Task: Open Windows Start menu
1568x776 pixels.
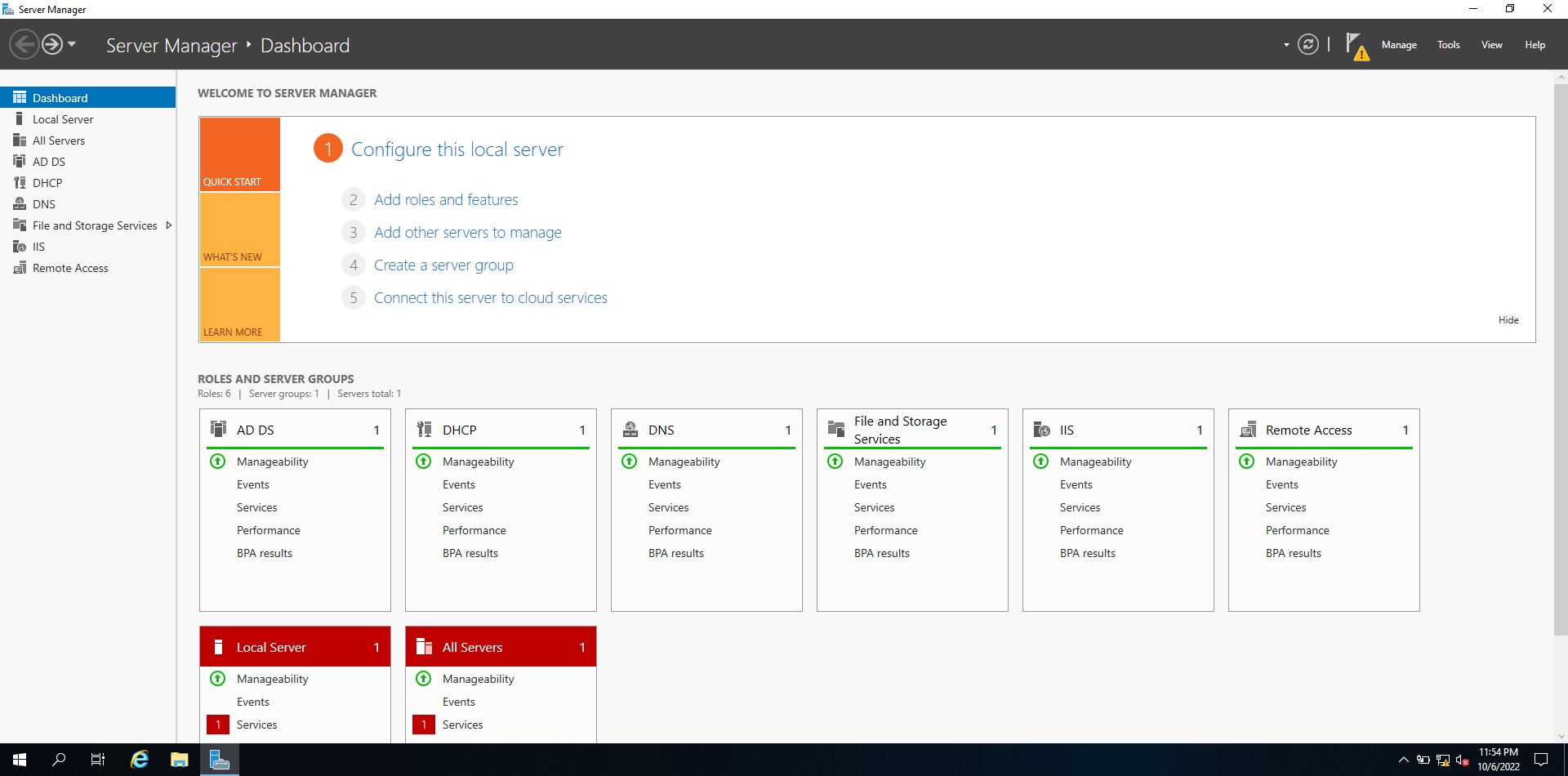Action: pos(20,760)
